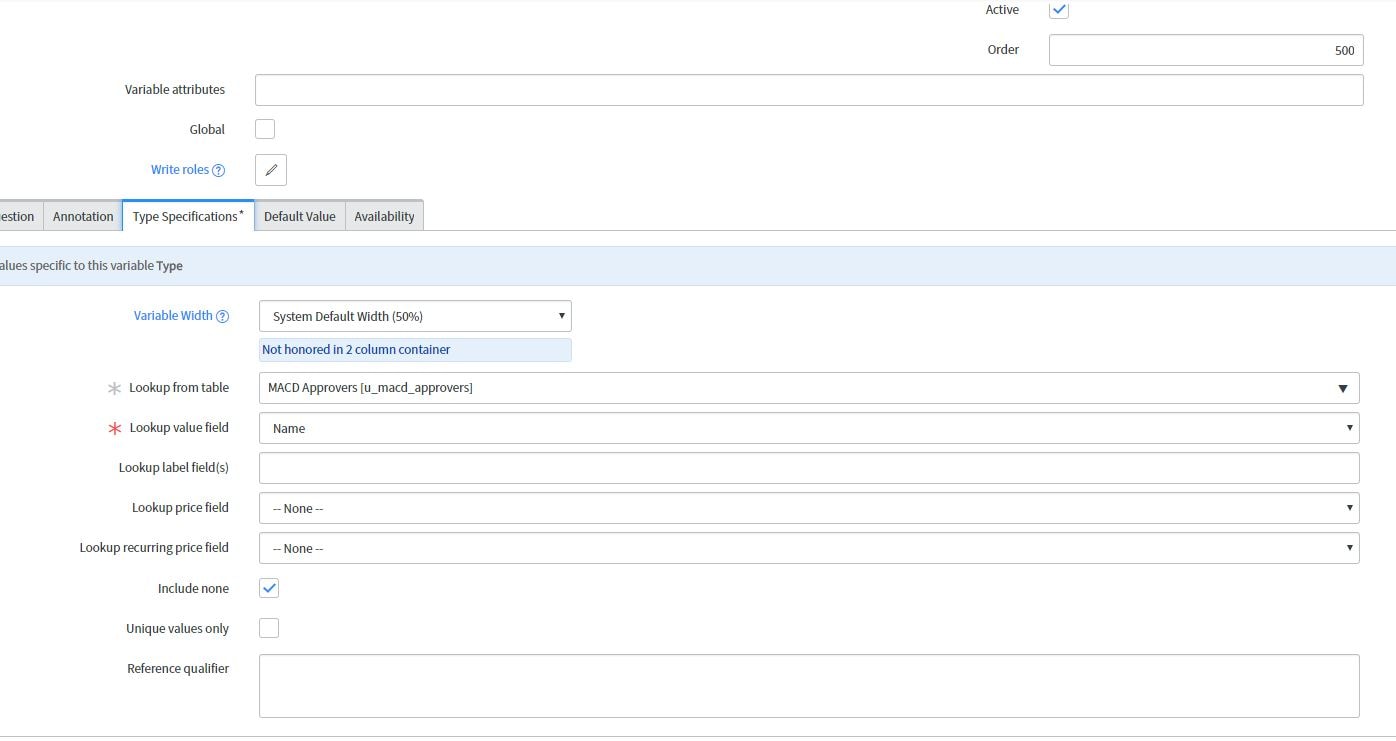The image size is (1396, 741).
Task: Click the Variable Width label link
Action: [x=173, y=316]
